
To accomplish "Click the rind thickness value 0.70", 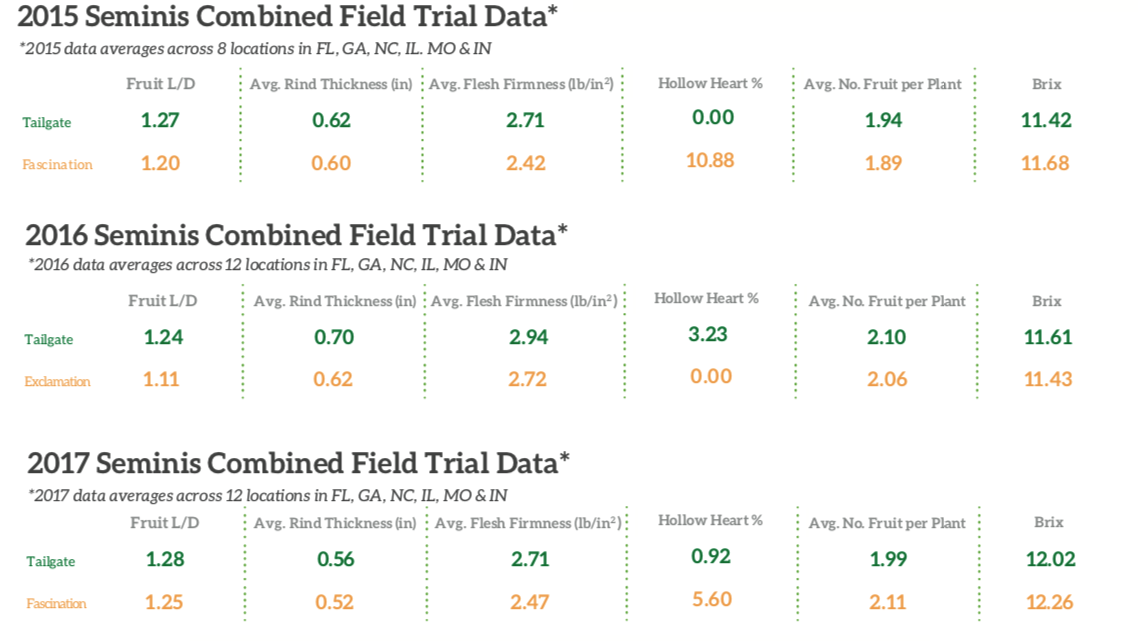I will coord(334,338).
